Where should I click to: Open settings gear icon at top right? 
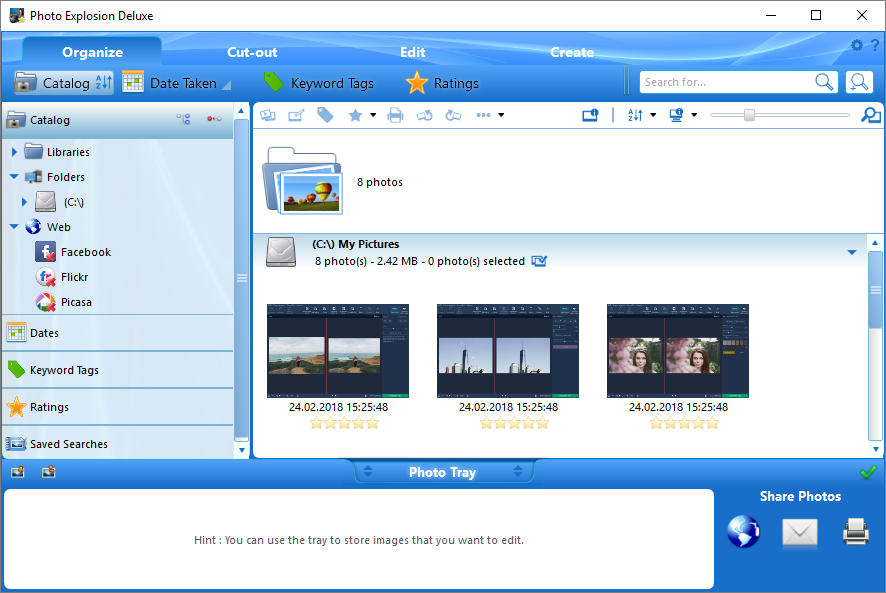click(857, 45)
